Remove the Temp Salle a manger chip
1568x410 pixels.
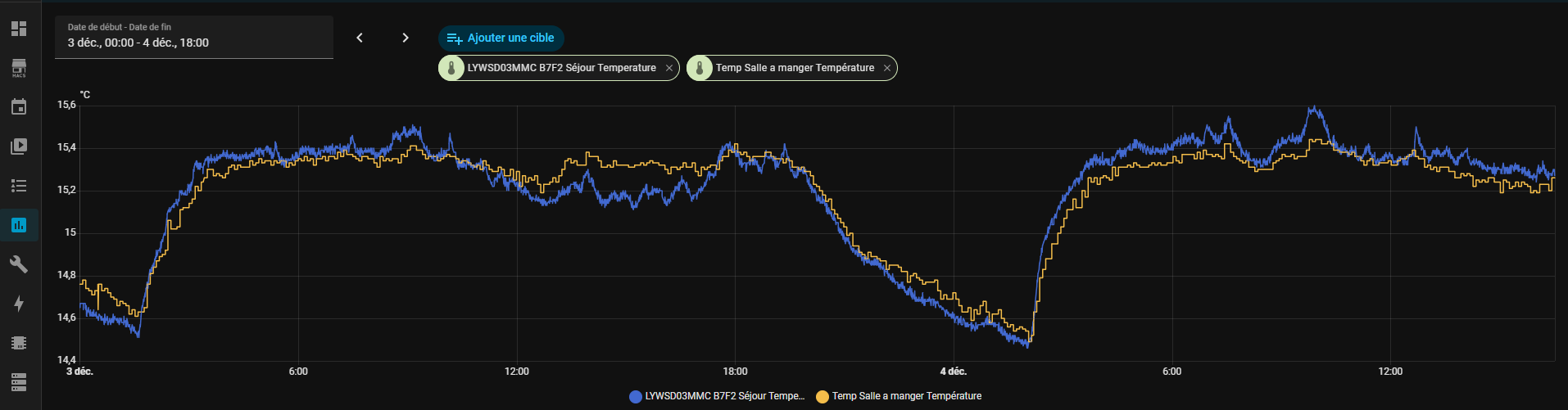pos(887,68)
